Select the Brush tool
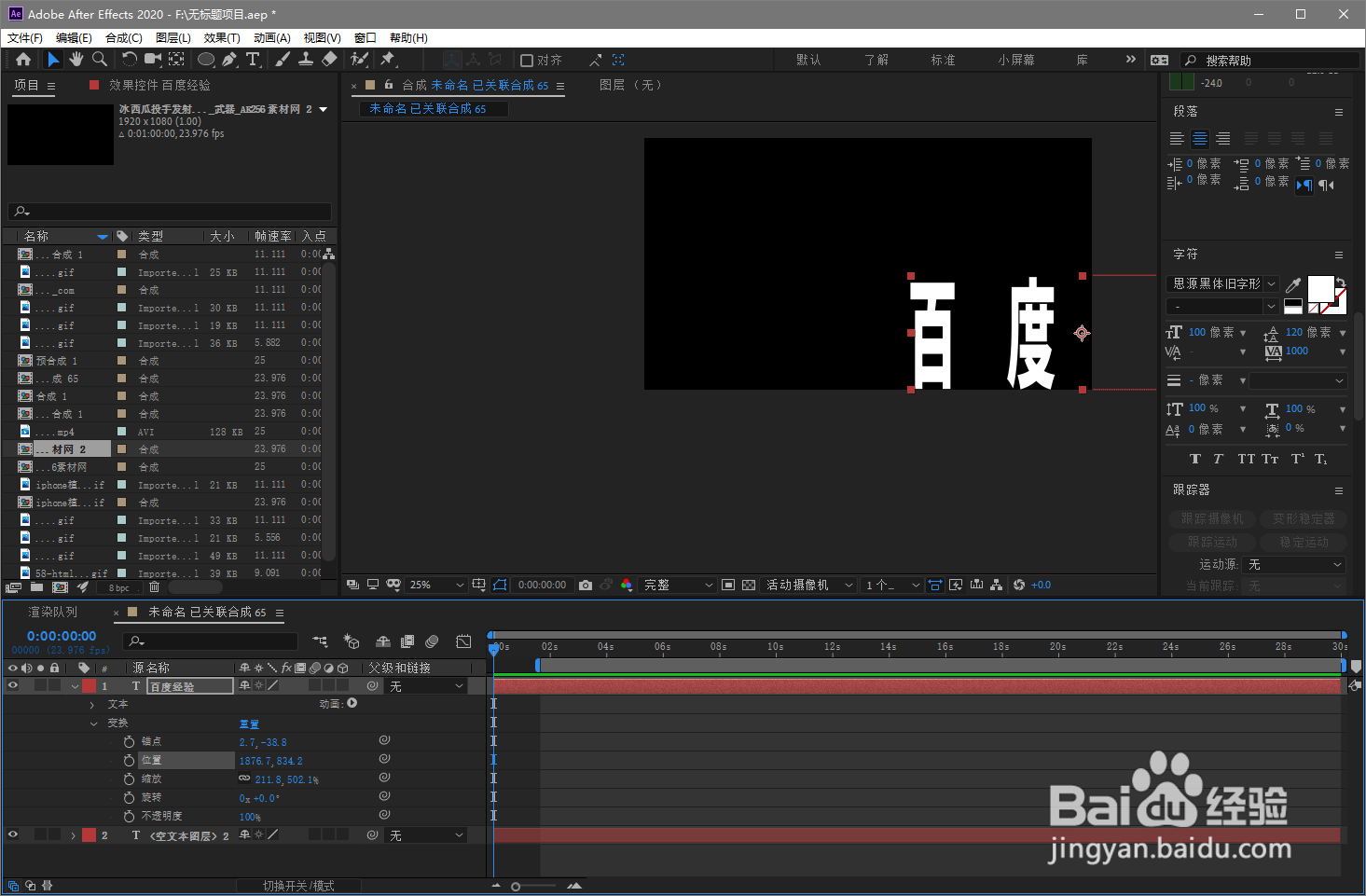Screen dimensions: 1366x896 pyautogui.click(x=283, y=59)
